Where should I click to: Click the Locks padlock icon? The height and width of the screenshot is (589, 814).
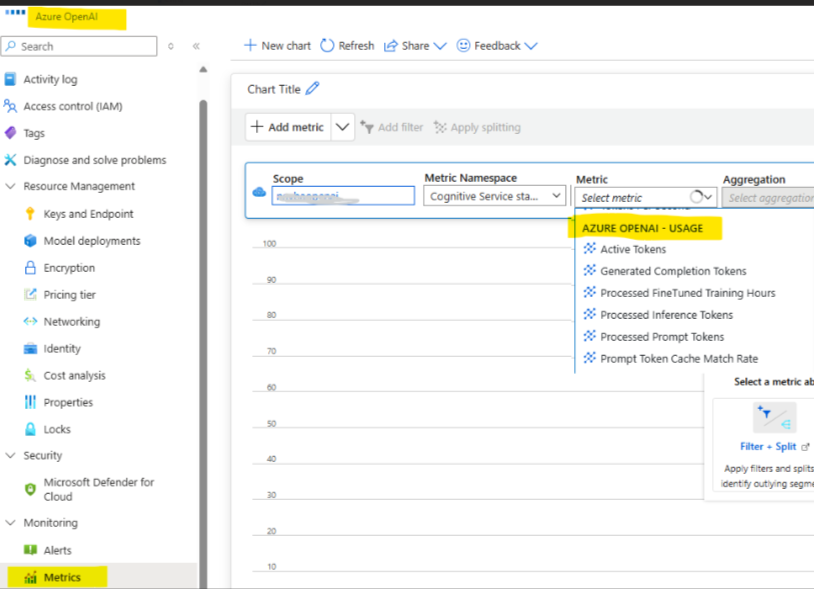[x=30, y=429]
